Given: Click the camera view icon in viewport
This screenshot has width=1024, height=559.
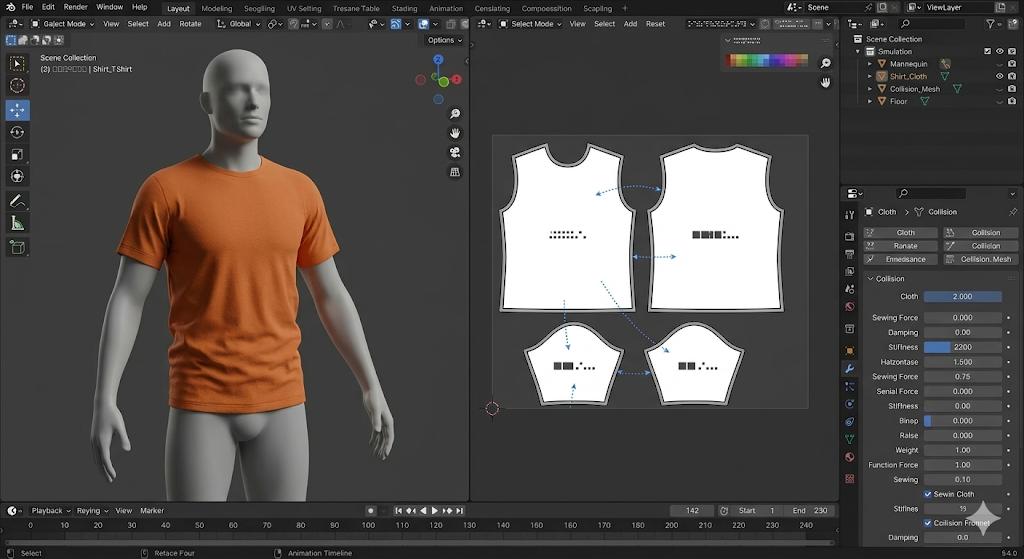Looking at the screenshot, I should 455,152.
